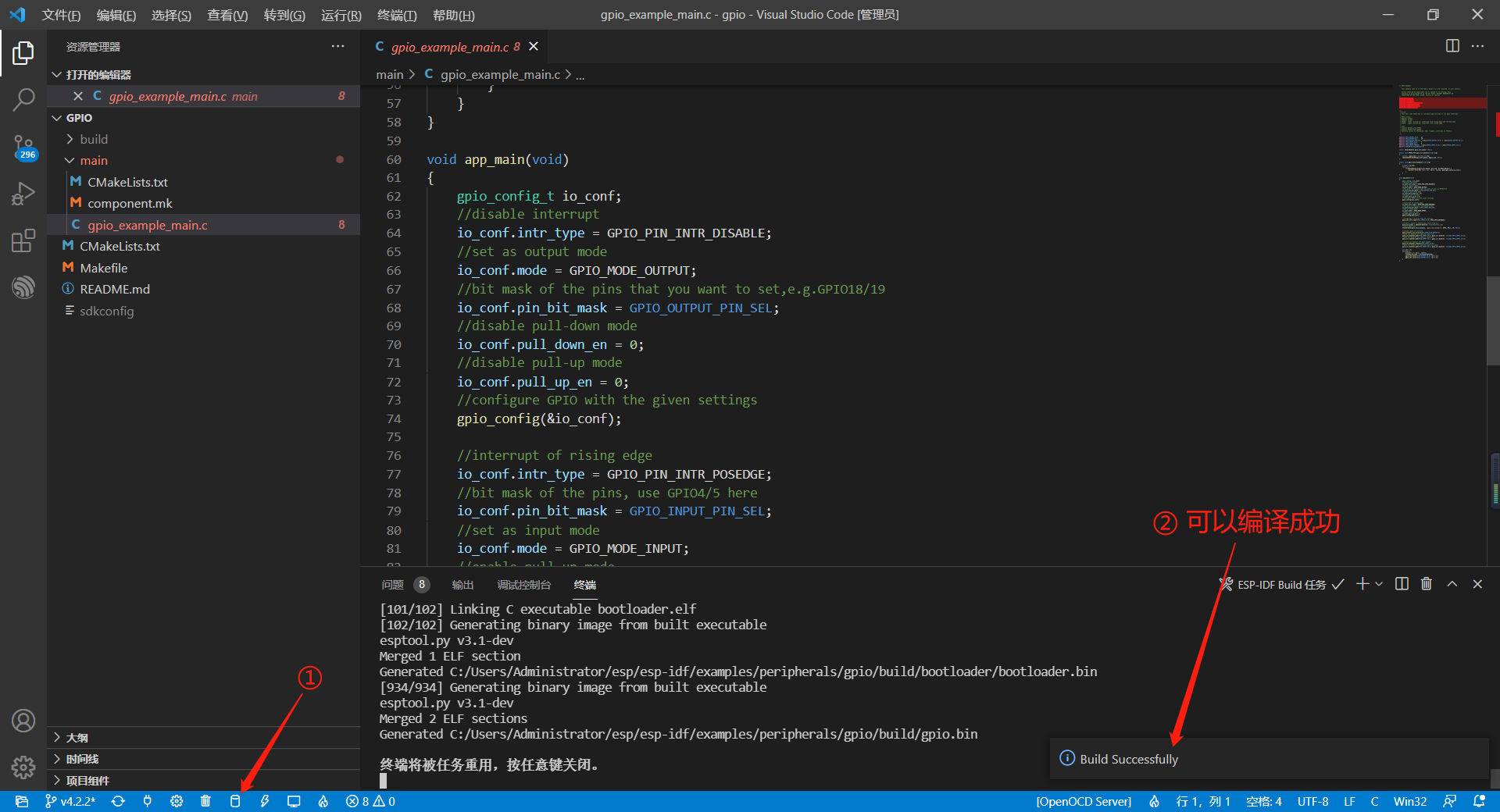Toggle the split editor layout icon
This screenshot has height=812, width=1500.
coord(1452,46)
